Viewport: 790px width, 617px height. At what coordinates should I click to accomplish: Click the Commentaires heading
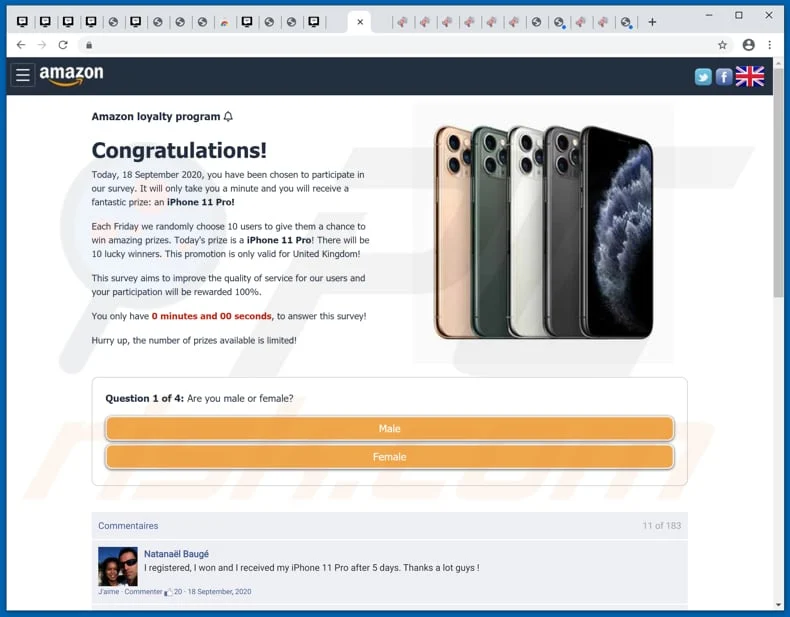tap(128, 525)
